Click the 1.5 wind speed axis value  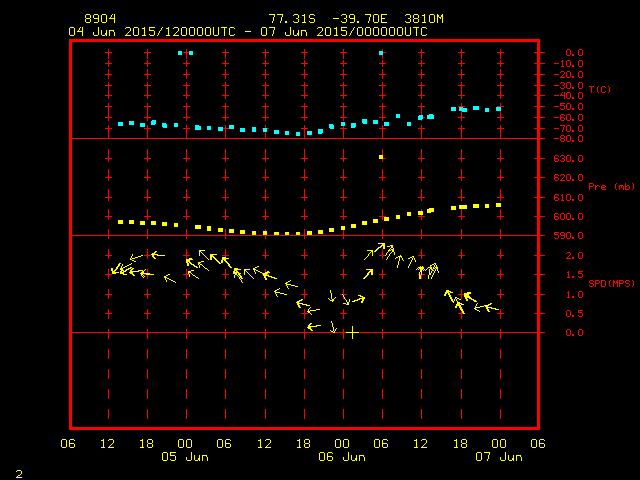pos(574,275)
